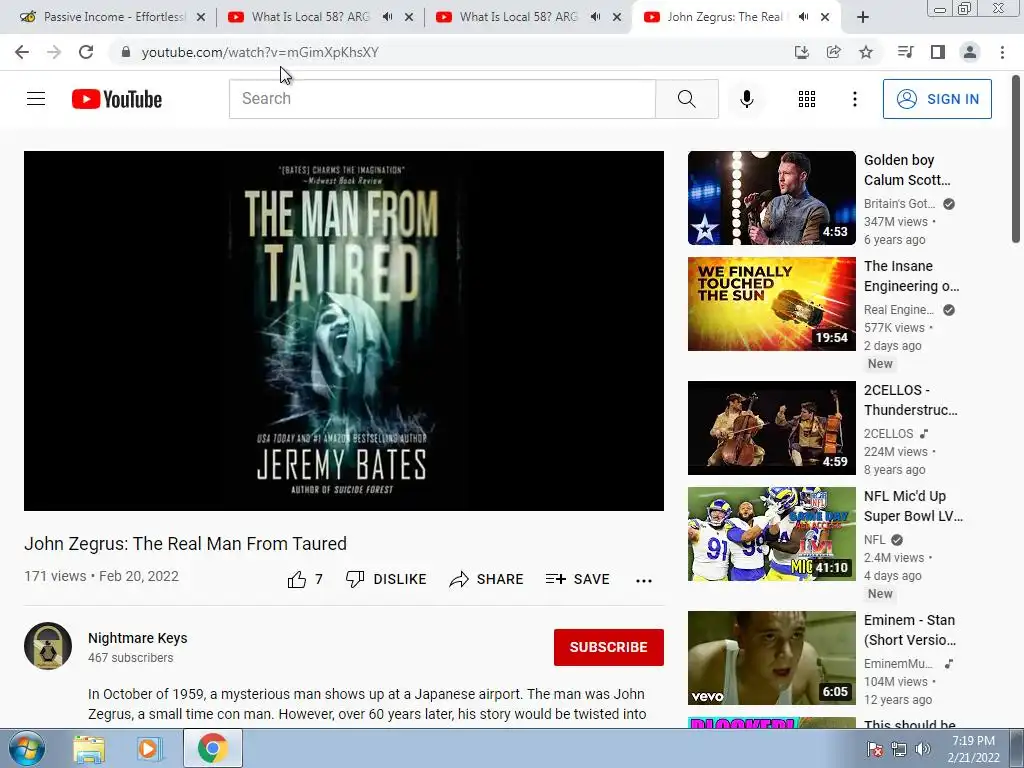Go back using the browser back arrow
This screenshot has height=768, width=1024.
(22, 52)
